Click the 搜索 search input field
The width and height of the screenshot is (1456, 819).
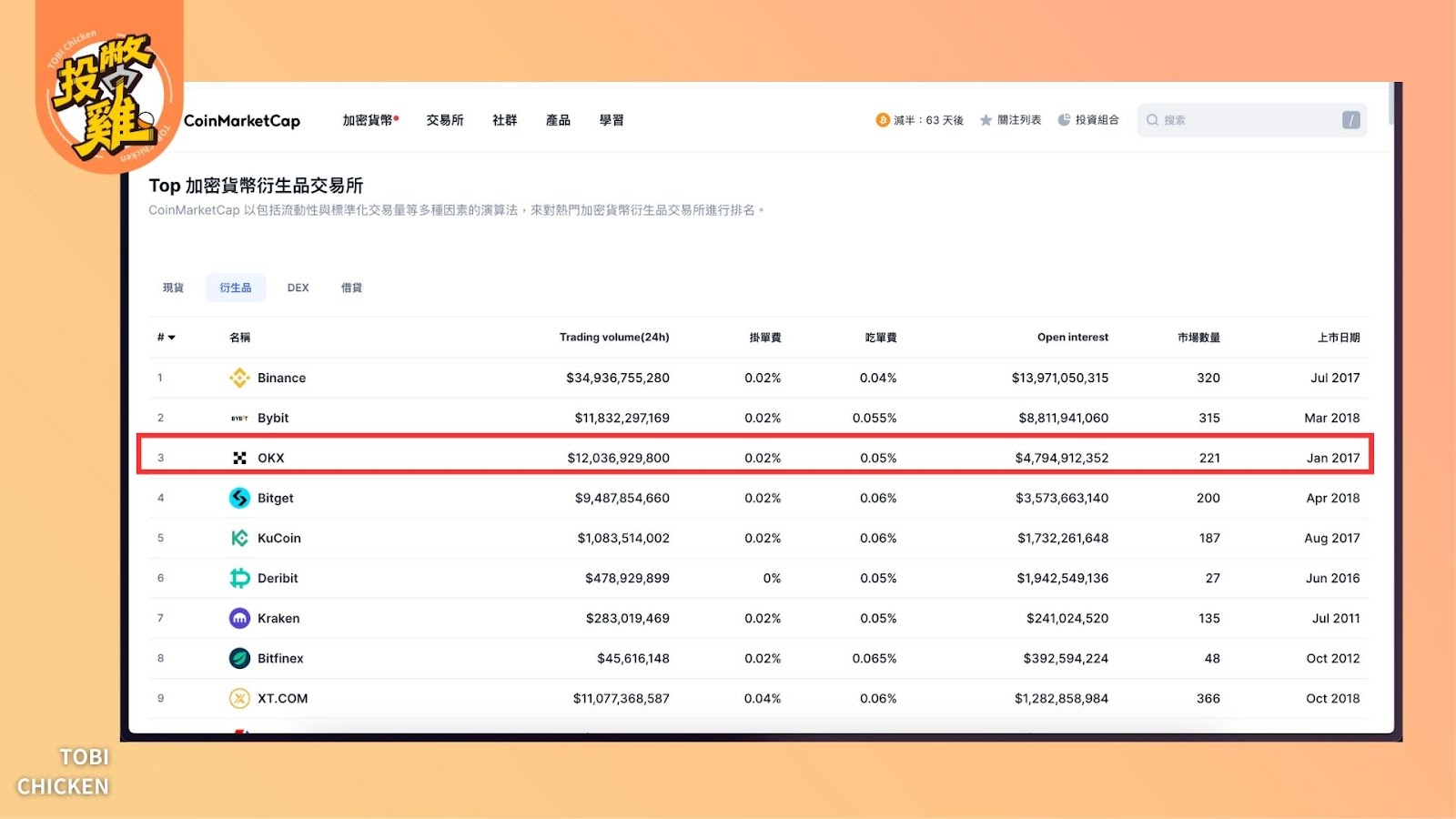point(1252,120)
